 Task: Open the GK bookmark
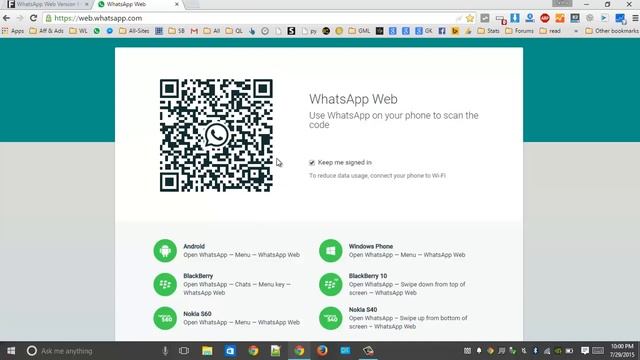[x=424, y=31]
